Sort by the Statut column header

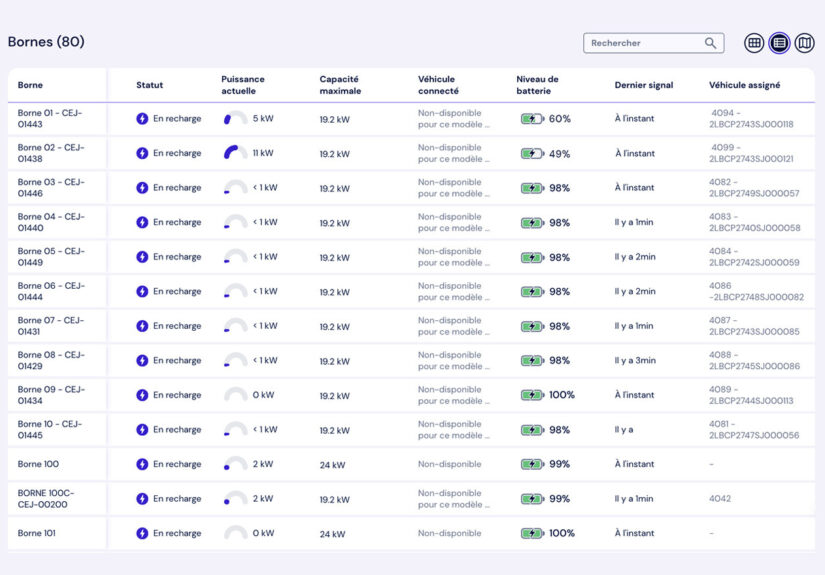pyautogui.click(x=149, y=85)
